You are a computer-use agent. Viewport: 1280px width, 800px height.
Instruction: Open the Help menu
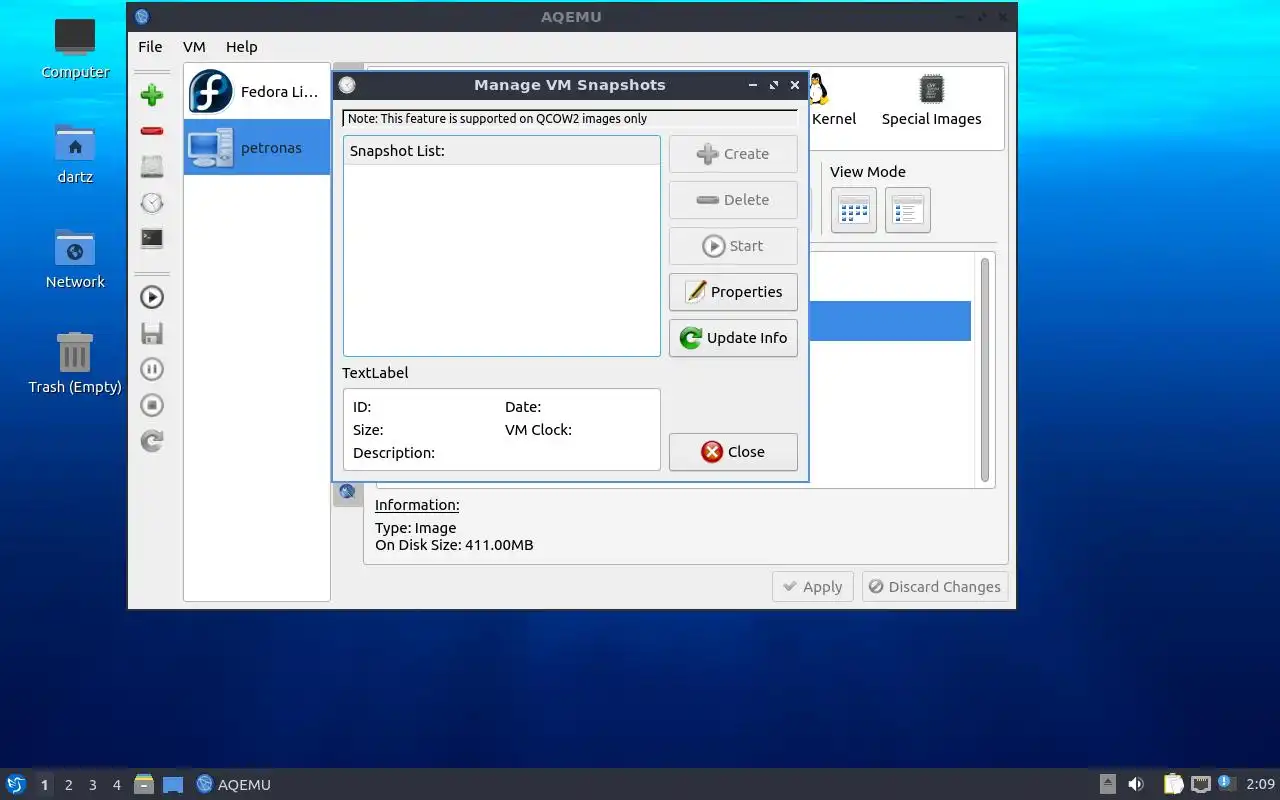tap(241, 46)
